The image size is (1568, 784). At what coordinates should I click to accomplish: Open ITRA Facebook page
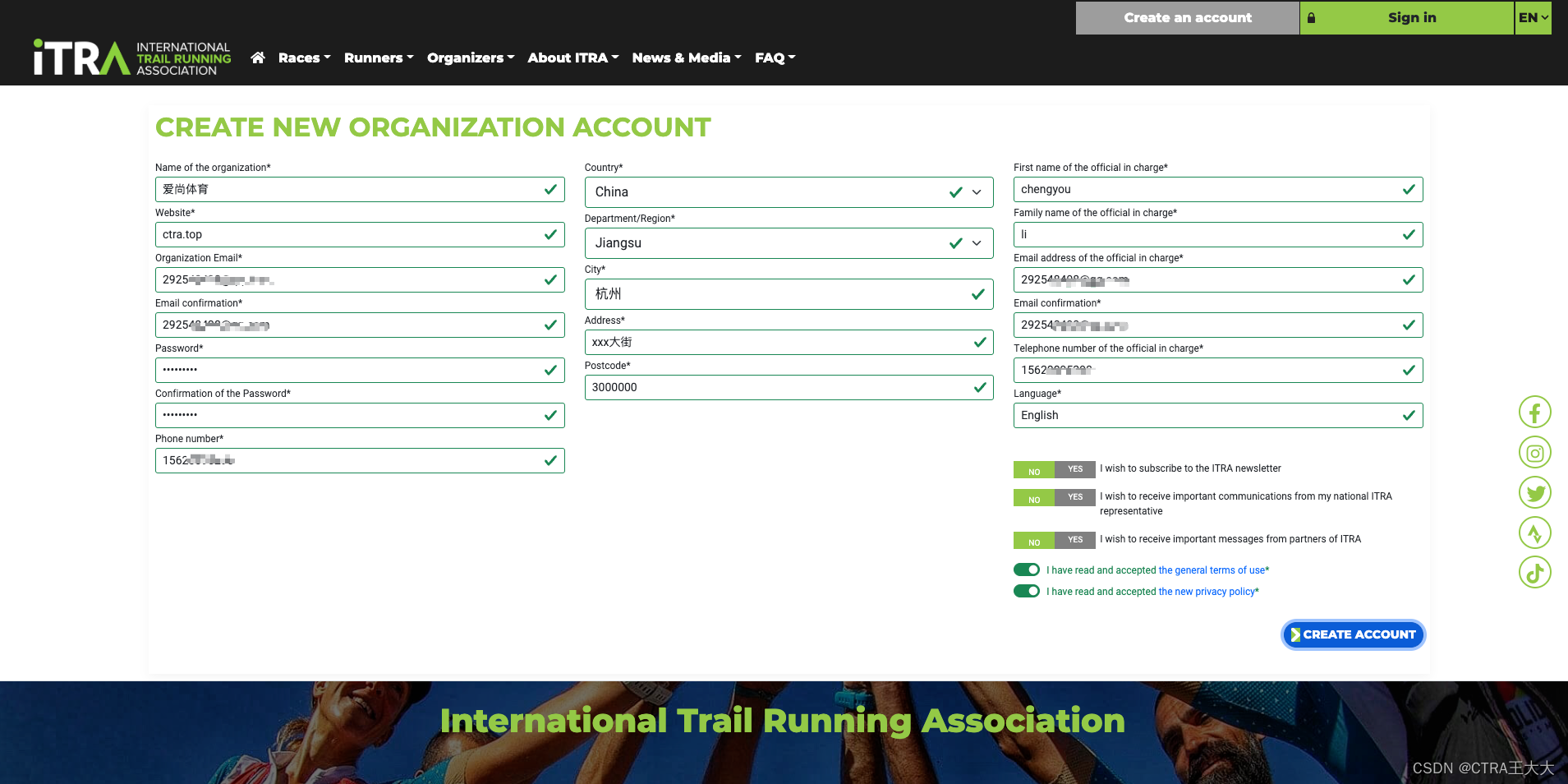(x=1534, y=412)
